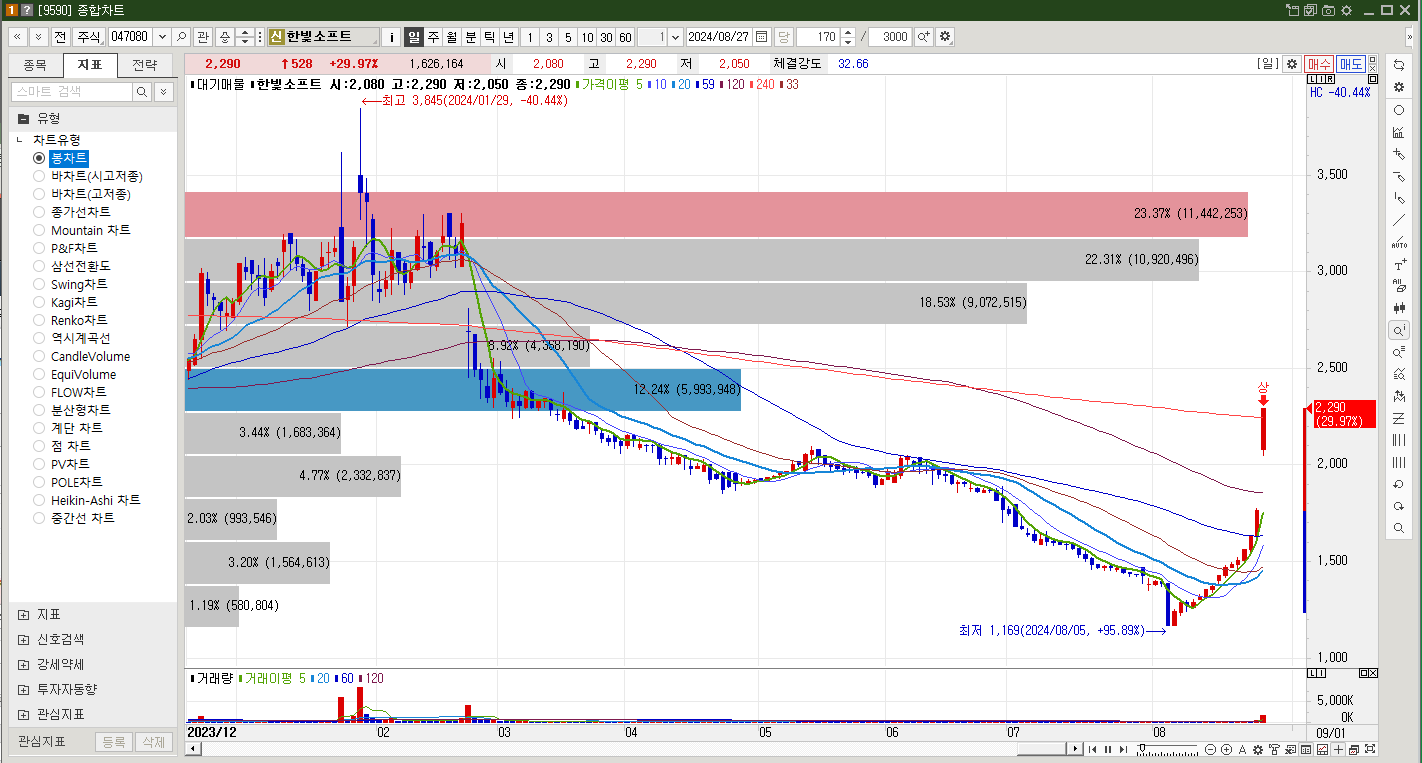Click the candle count field showing 170
1422x763 pixels.
(x=818, y=36)
